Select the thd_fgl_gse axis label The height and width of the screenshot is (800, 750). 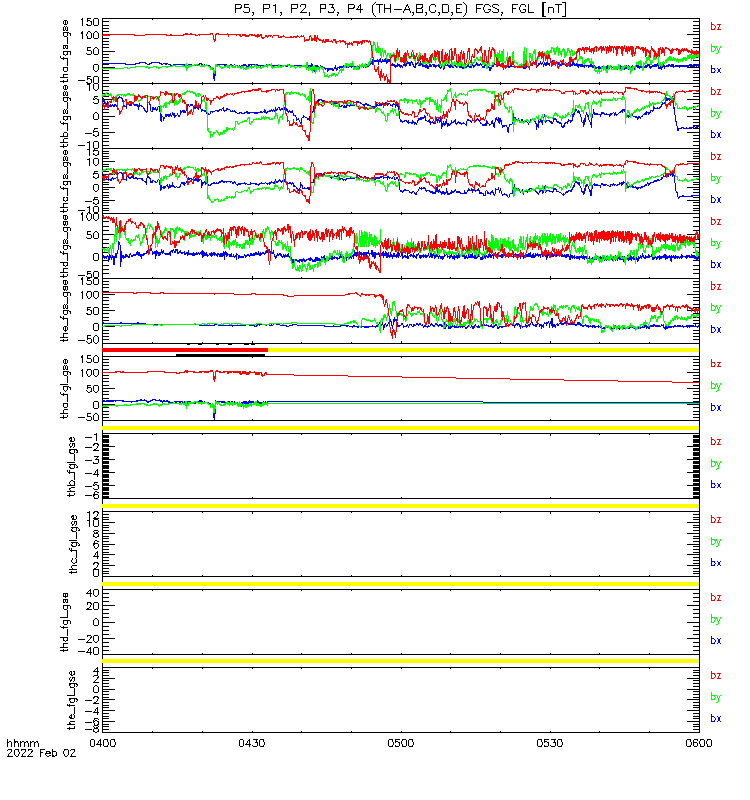click(65, 622)
